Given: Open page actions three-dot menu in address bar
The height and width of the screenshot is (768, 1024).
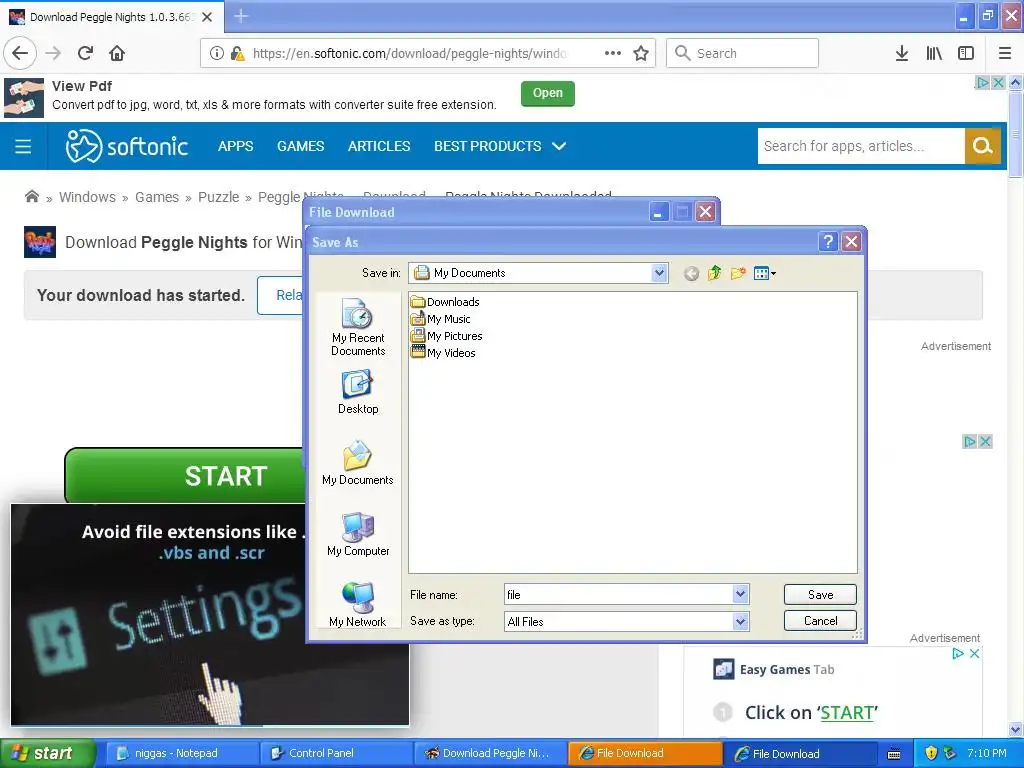Looking at the screenshot, I should (613, 53).
